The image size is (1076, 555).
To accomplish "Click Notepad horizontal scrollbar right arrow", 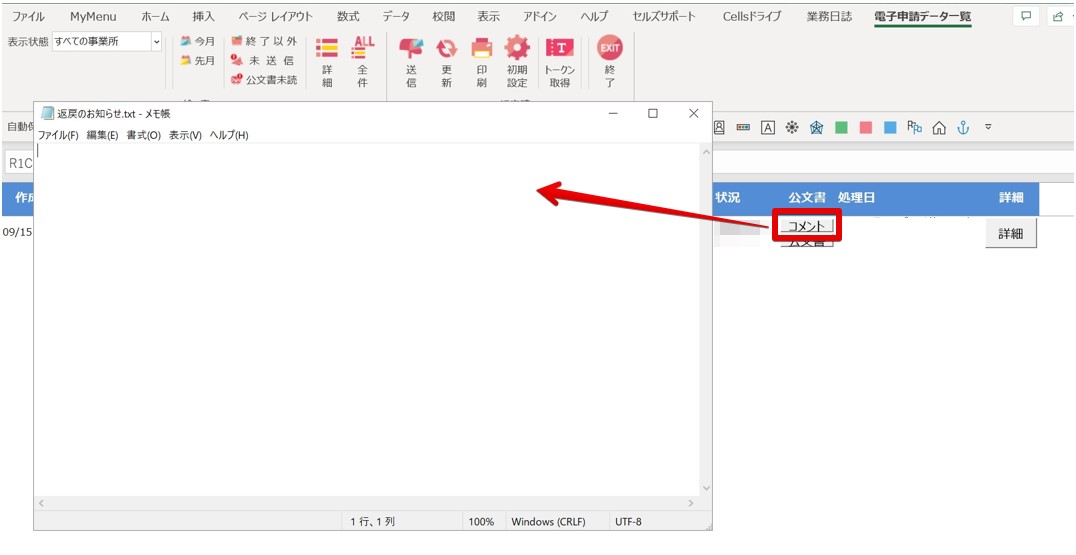I will coord(692,503).
